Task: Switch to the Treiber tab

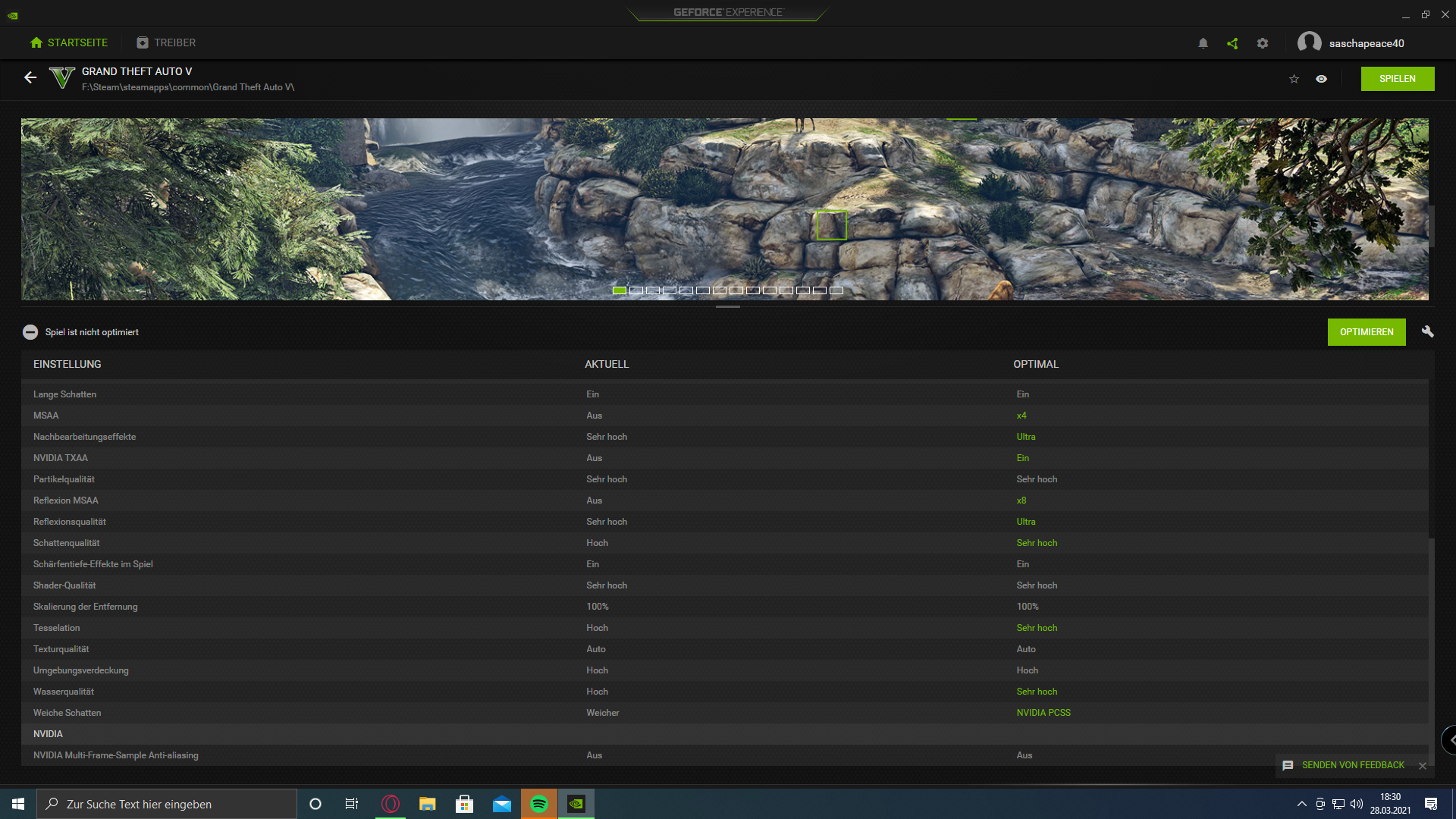Action: (166, 42)
